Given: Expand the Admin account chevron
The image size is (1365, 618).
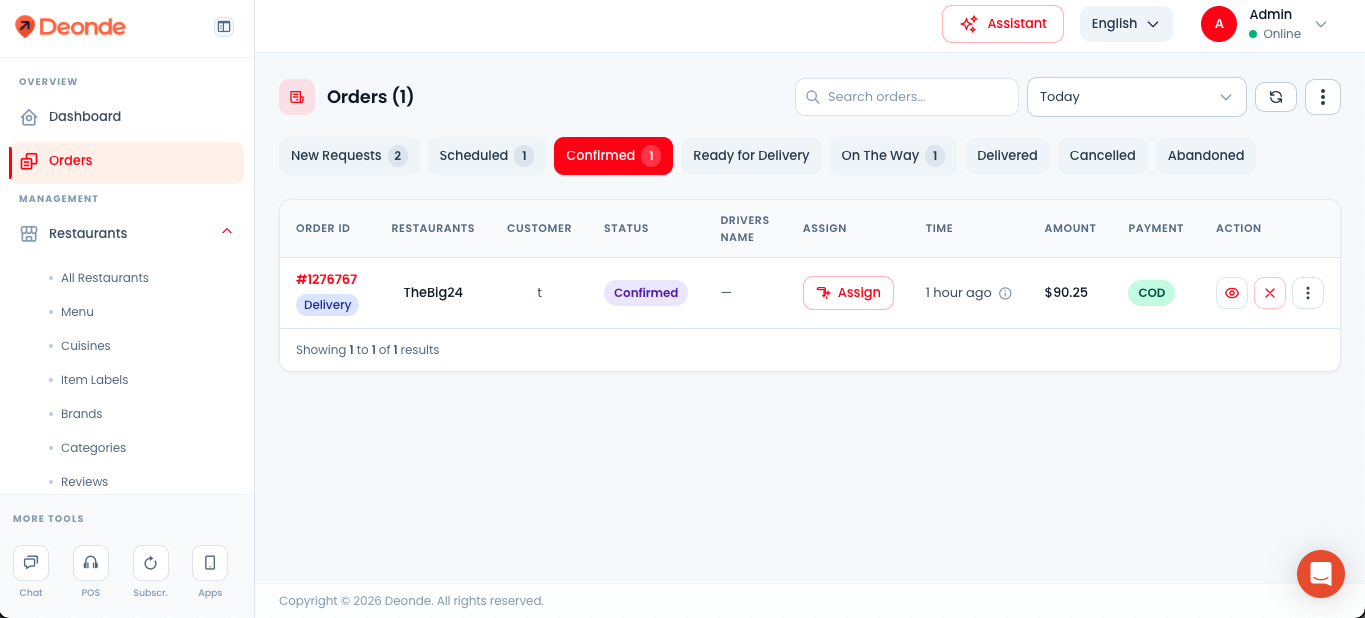Looking at the screenshot, I should 1321,24.
